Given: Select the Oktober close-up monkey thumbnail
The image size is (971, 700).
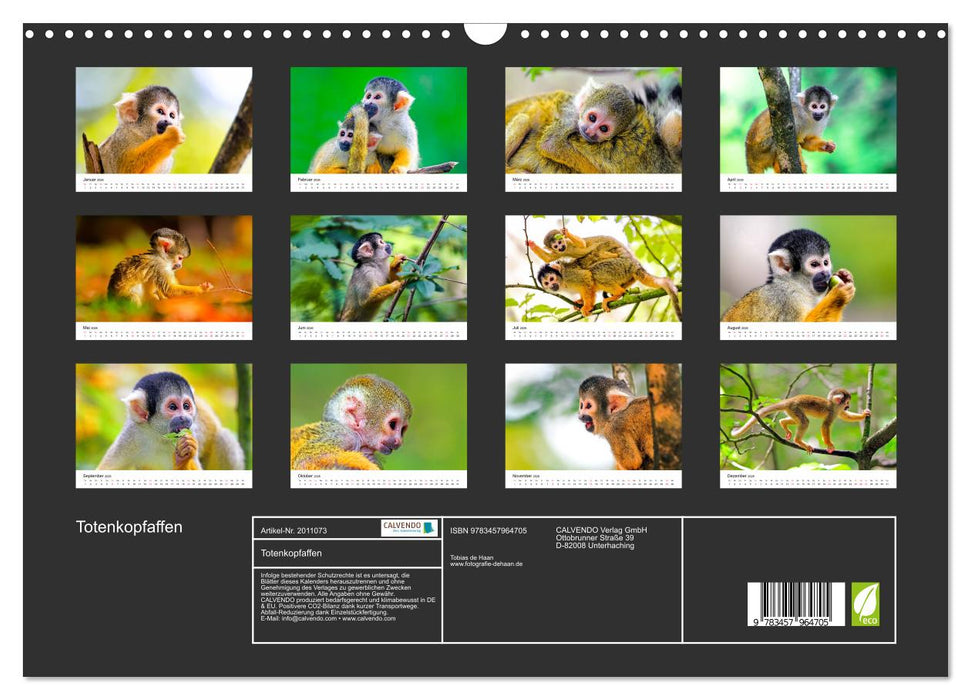Looking at the screenshot, I should coord(378,417).
